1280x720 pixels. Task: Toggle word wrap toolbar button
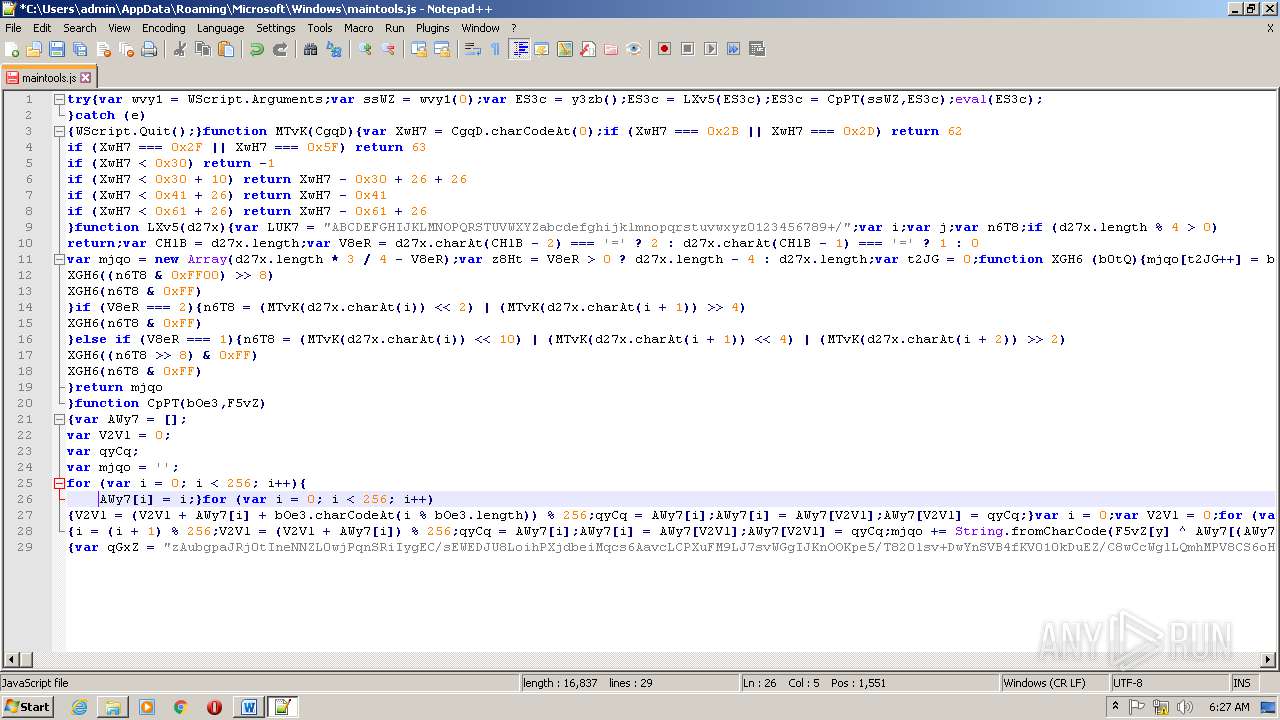473,49
